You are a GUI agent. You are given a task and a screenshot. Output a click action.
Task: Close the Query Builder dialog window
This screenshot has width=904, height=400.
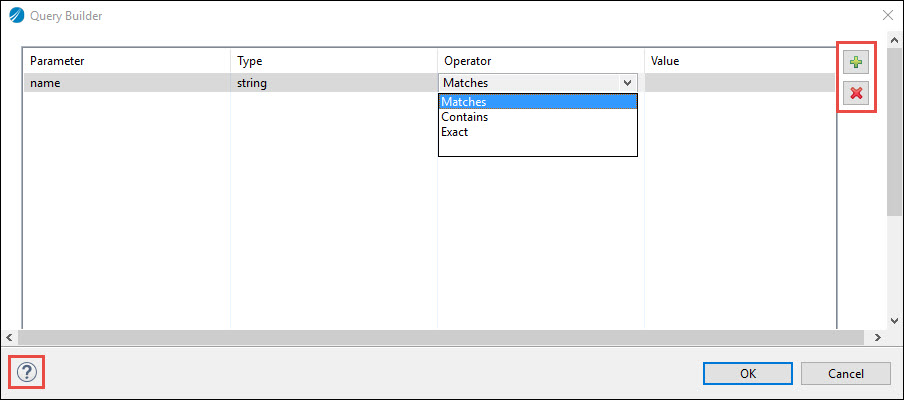coord(887,16)
